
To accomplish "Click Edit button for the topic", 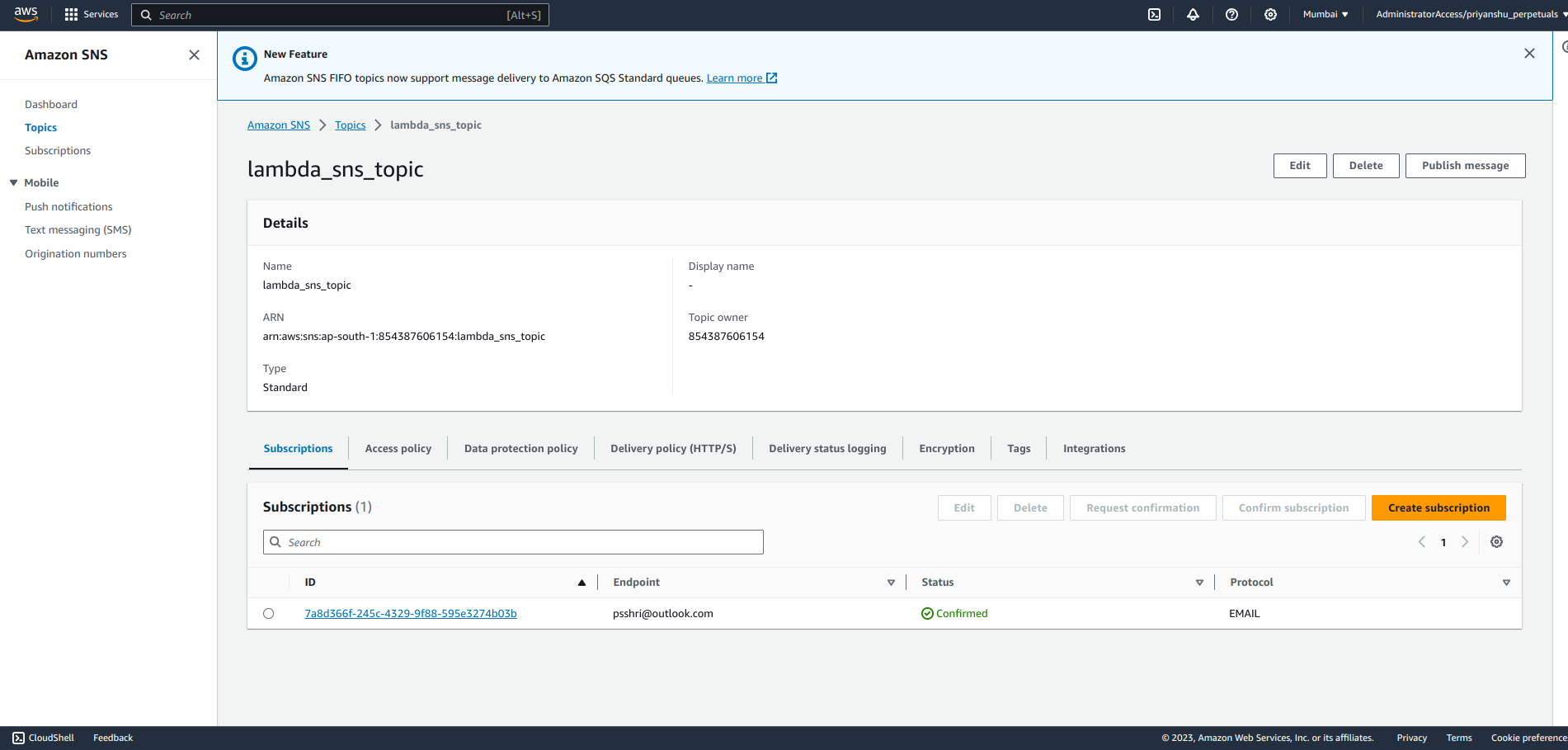I will click(x=1300, y=165).
